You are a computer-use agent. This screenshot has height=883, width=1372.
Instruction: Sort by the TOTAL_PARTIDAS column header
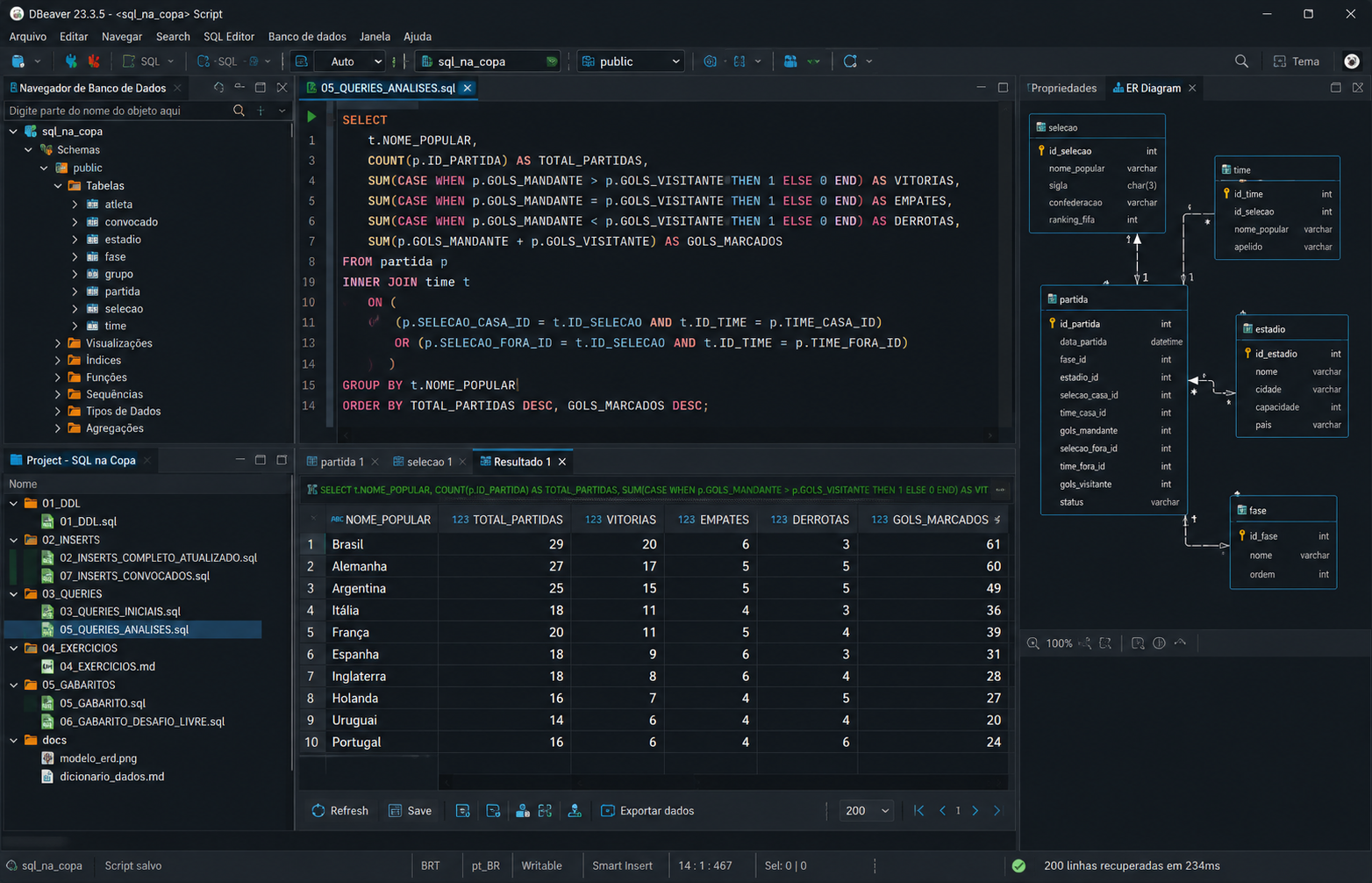point(507,520)
